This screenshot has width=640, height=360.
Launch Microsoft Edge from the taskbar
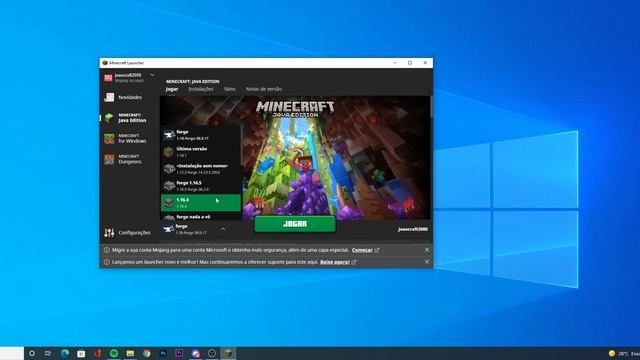coord(64,353)
